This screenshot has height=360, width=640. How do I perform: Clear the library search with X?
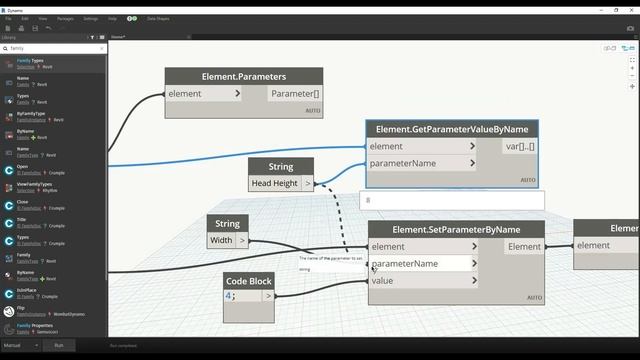(x=102, y=49)
